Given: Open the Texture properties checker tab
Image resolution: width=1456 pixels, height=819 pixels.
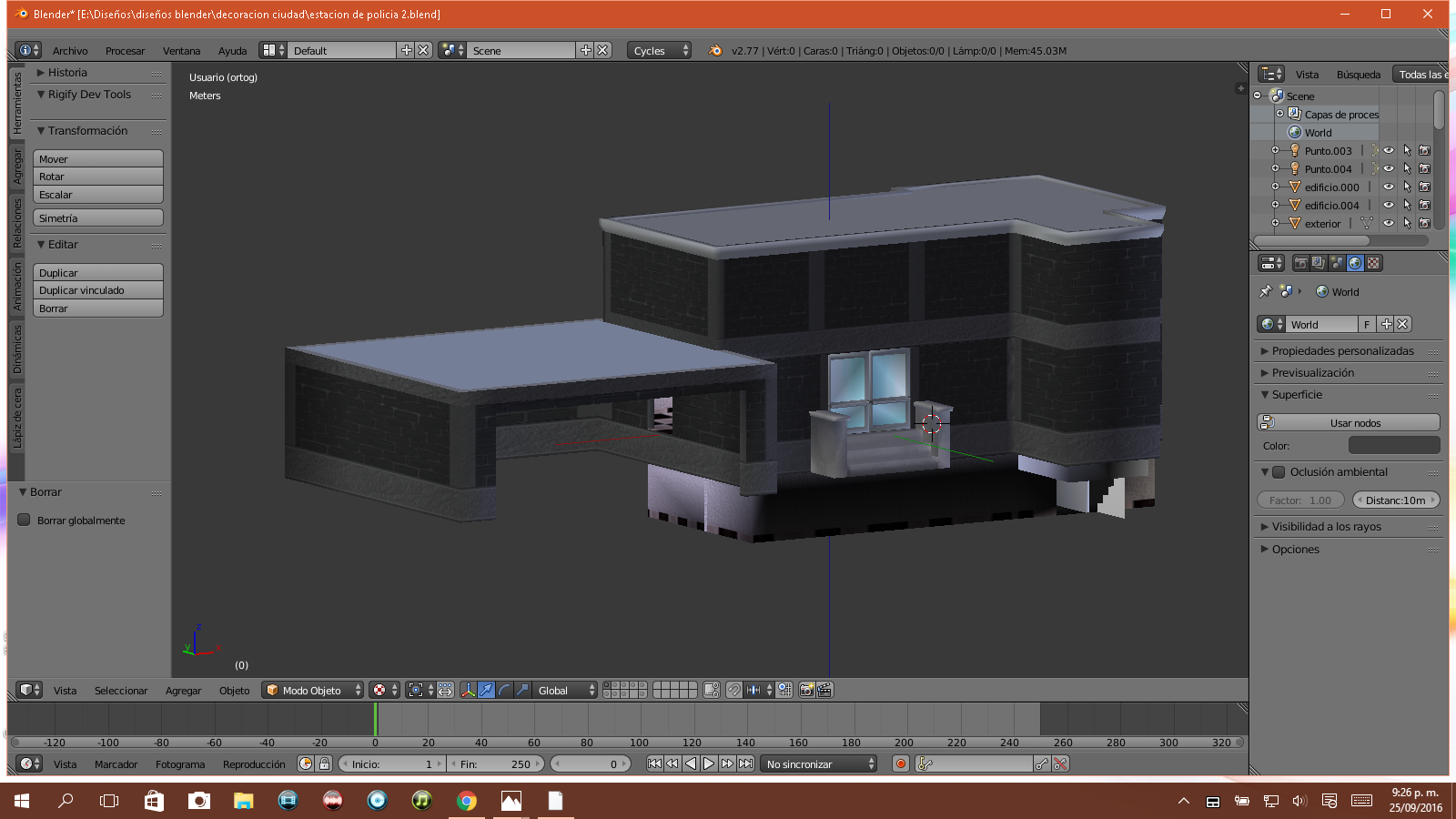Looking at the screenshot, I should pos(1373,263).
